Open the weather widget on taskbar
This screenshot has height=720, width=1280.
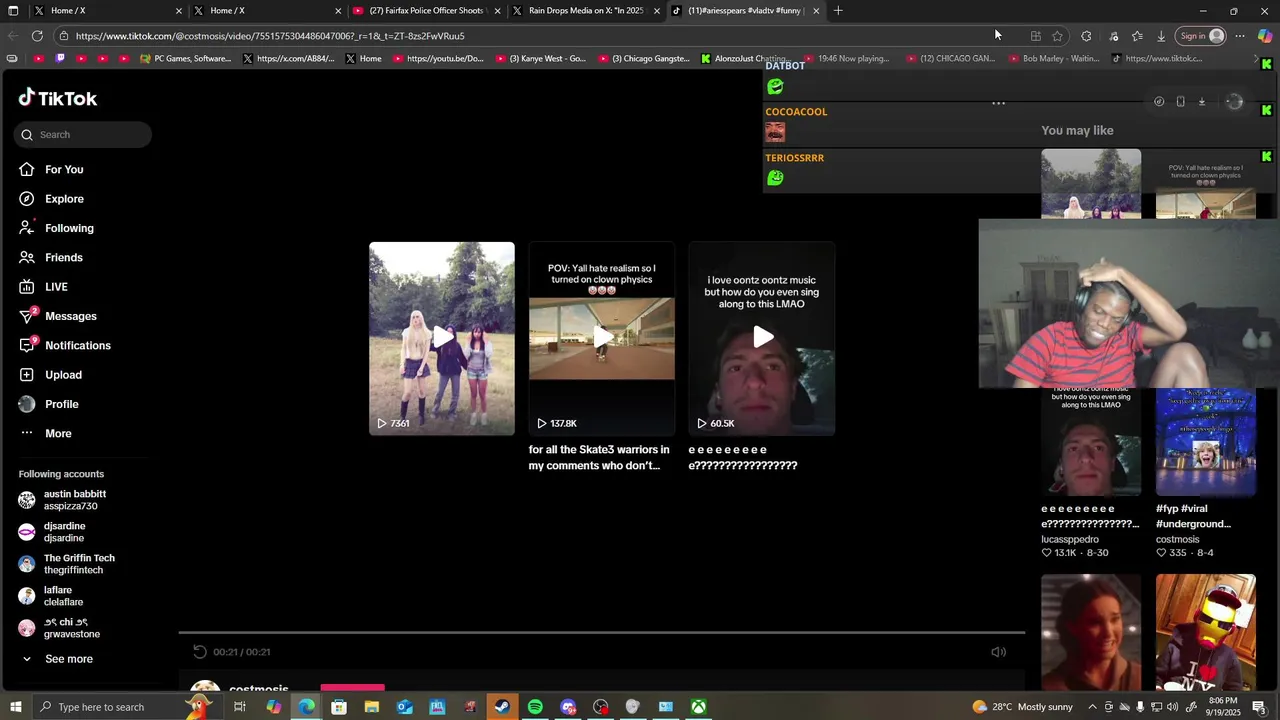coord(1021,707)
